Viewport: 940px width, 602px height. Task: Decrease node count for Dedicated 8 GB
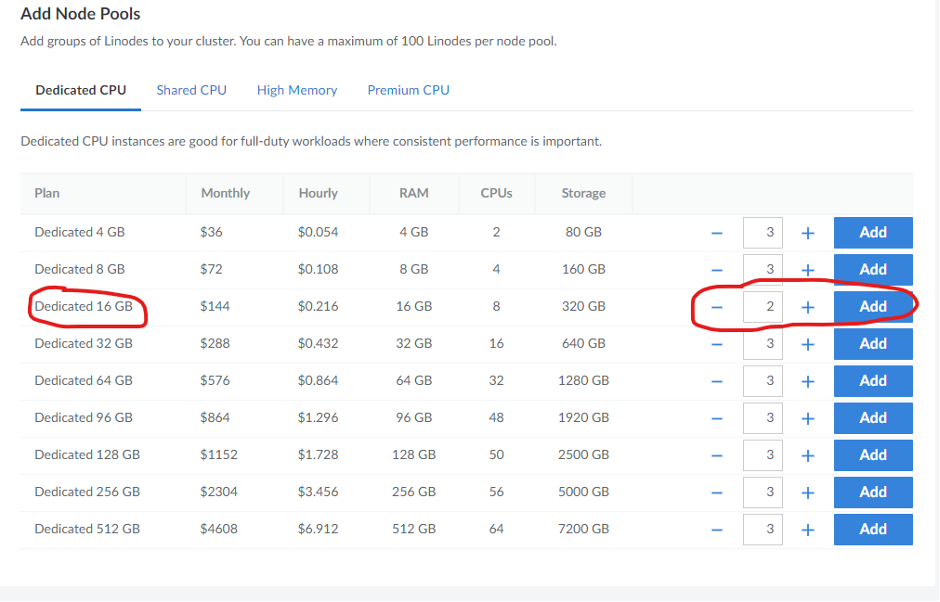pyautogui.click(x=716, y=270)
